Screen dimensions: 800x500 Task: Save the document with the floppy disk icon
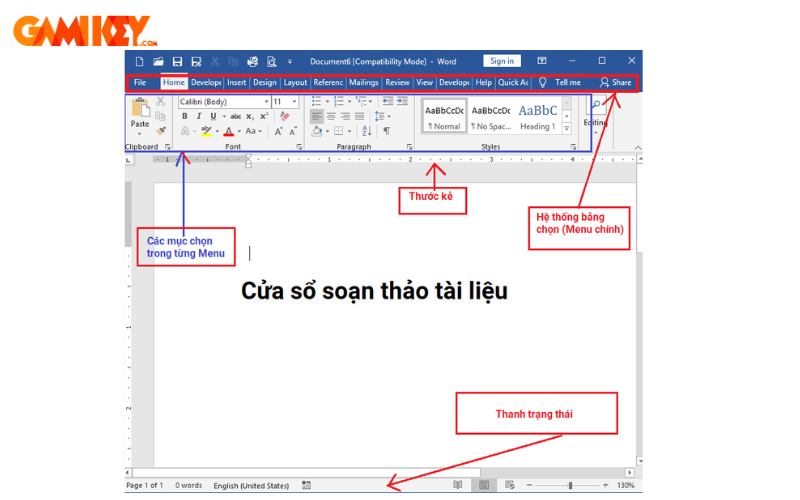pyautogui.click(x=177, y=62)
